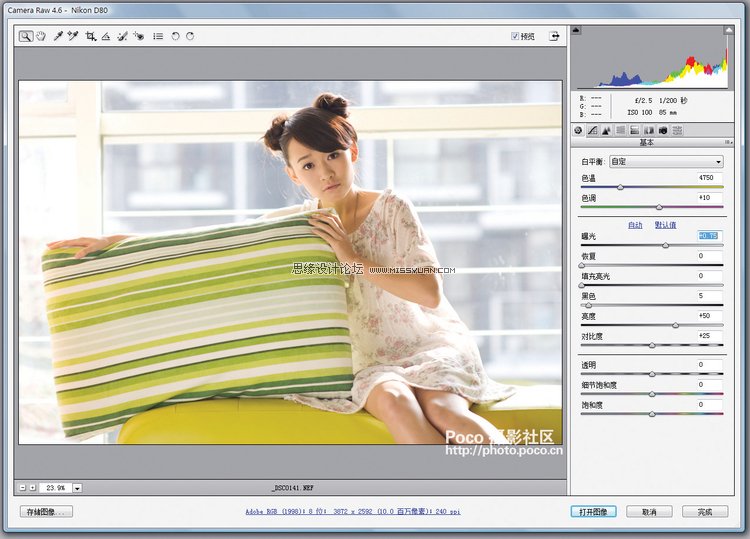Open the Tone Curve tab
The height and width of the screenshot is (539, 750).
(593, 130)
